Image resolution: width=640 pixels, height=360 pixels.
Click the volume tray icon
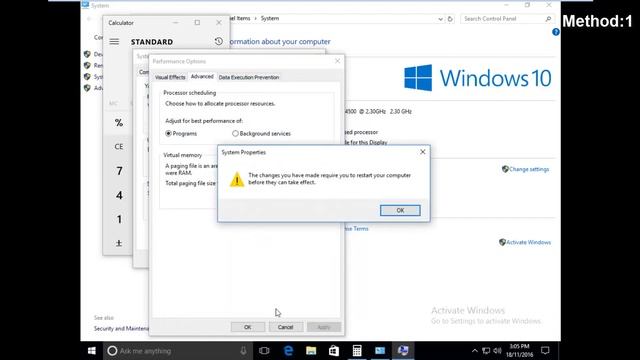click(497, 351)
